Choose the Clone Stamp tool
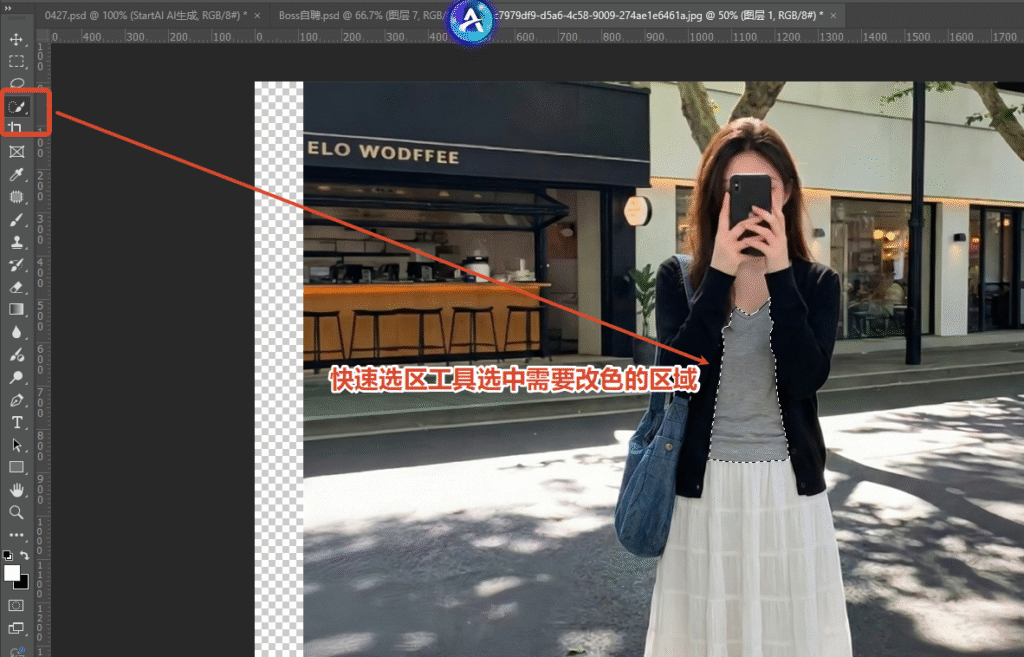Image resolution: width=1024 pixels, height=657 pixels. point(16,242)
